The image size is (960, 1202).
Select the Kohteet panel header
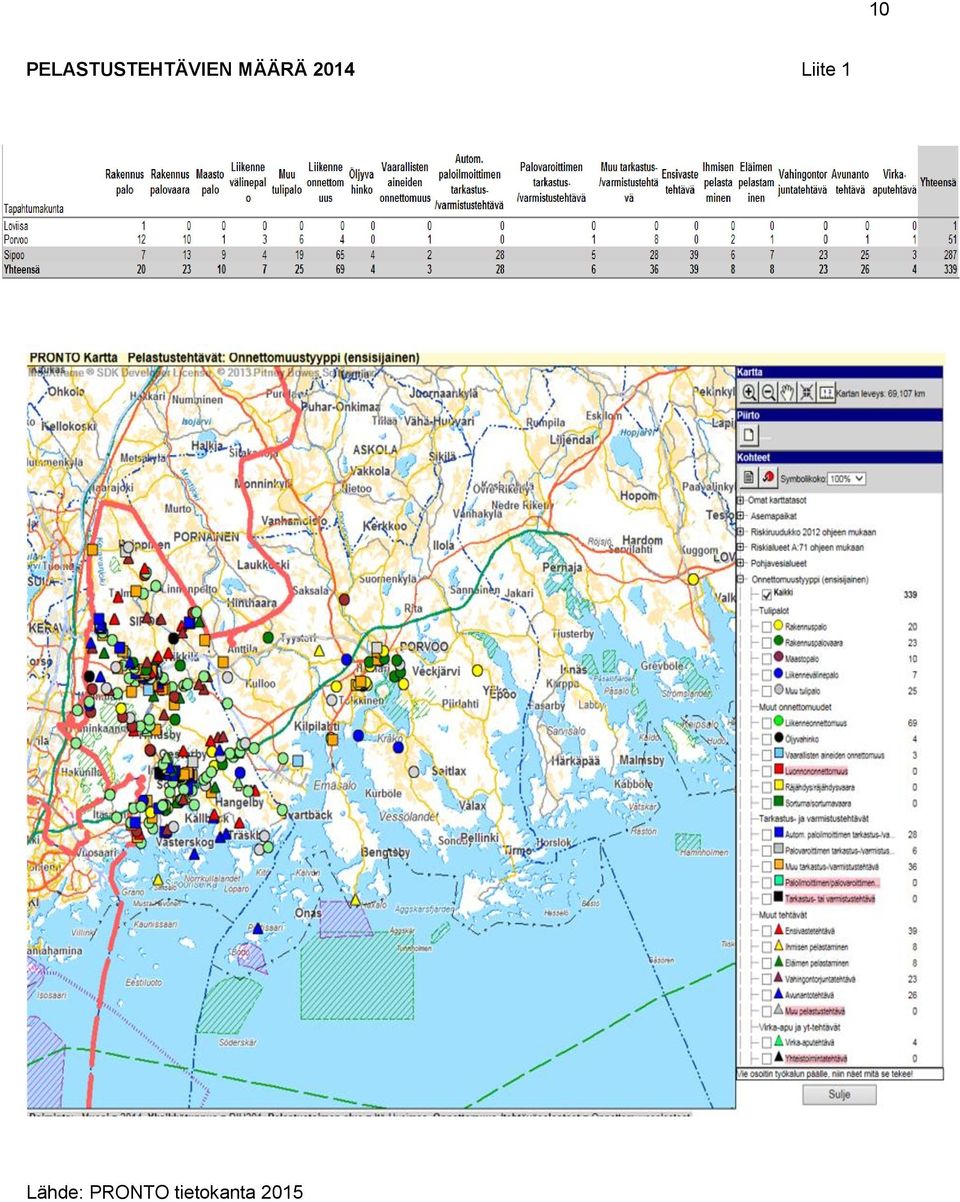pyautogui.click(x=839, y=457)
